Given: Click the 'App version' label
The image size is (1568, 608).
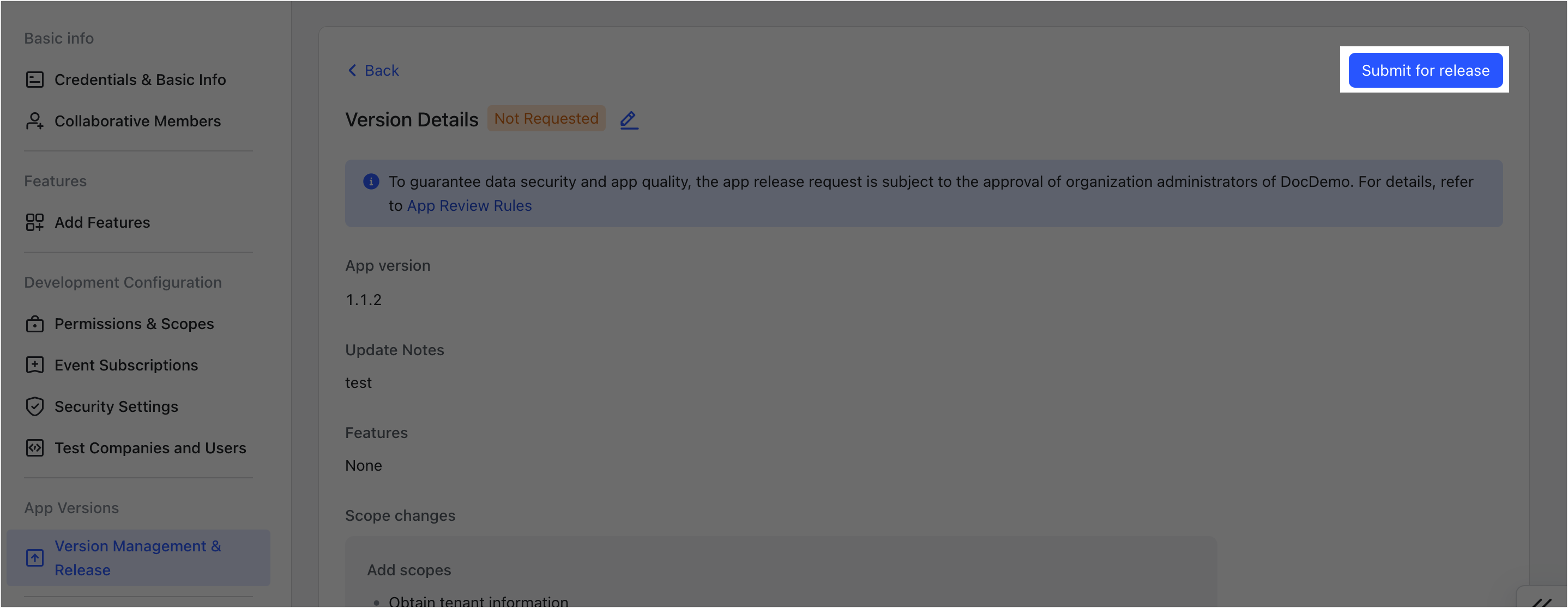Looking at the screenshot, I should (388, 266).
